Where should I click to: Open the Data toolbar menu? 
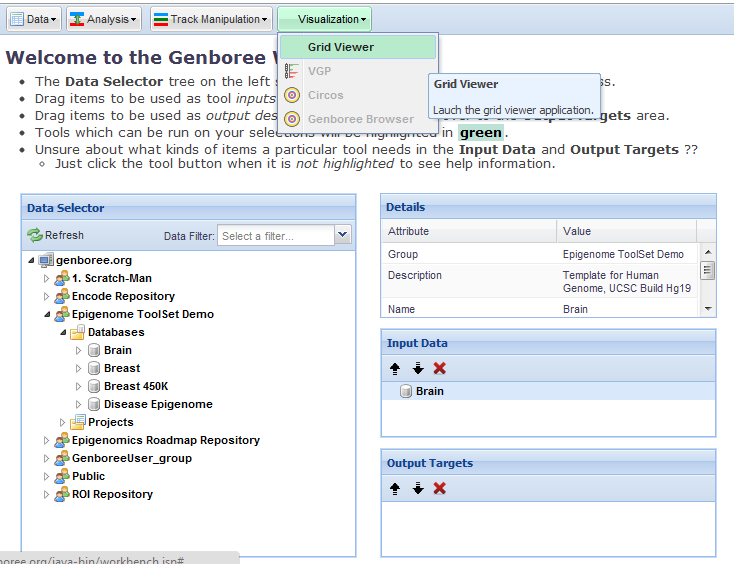click(x=34, y=19)
